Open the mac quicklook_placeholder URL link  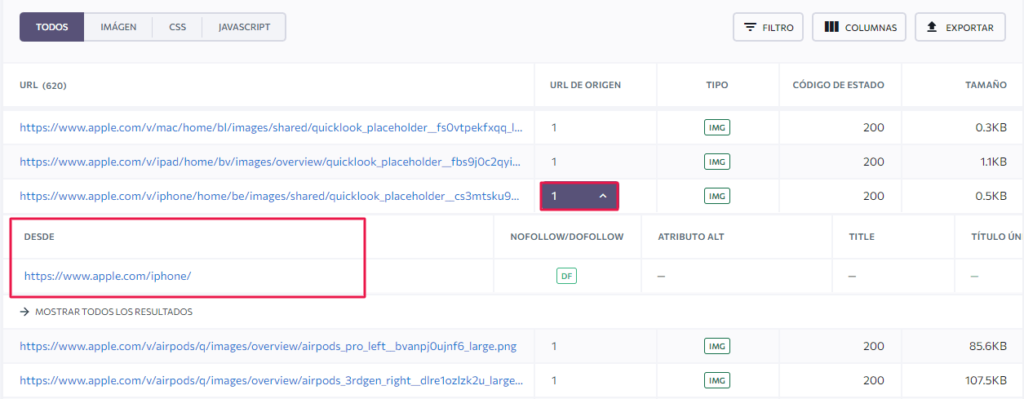coord(271,127)
